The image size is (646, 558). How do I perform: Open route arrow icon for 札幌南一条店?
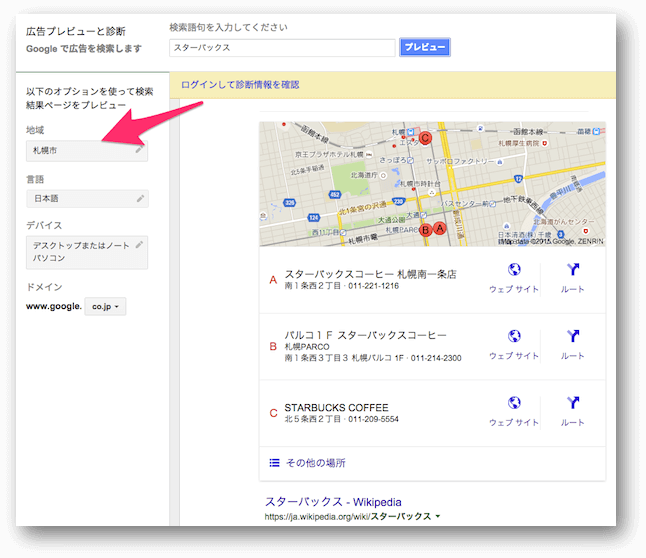(x=573, y=270)
